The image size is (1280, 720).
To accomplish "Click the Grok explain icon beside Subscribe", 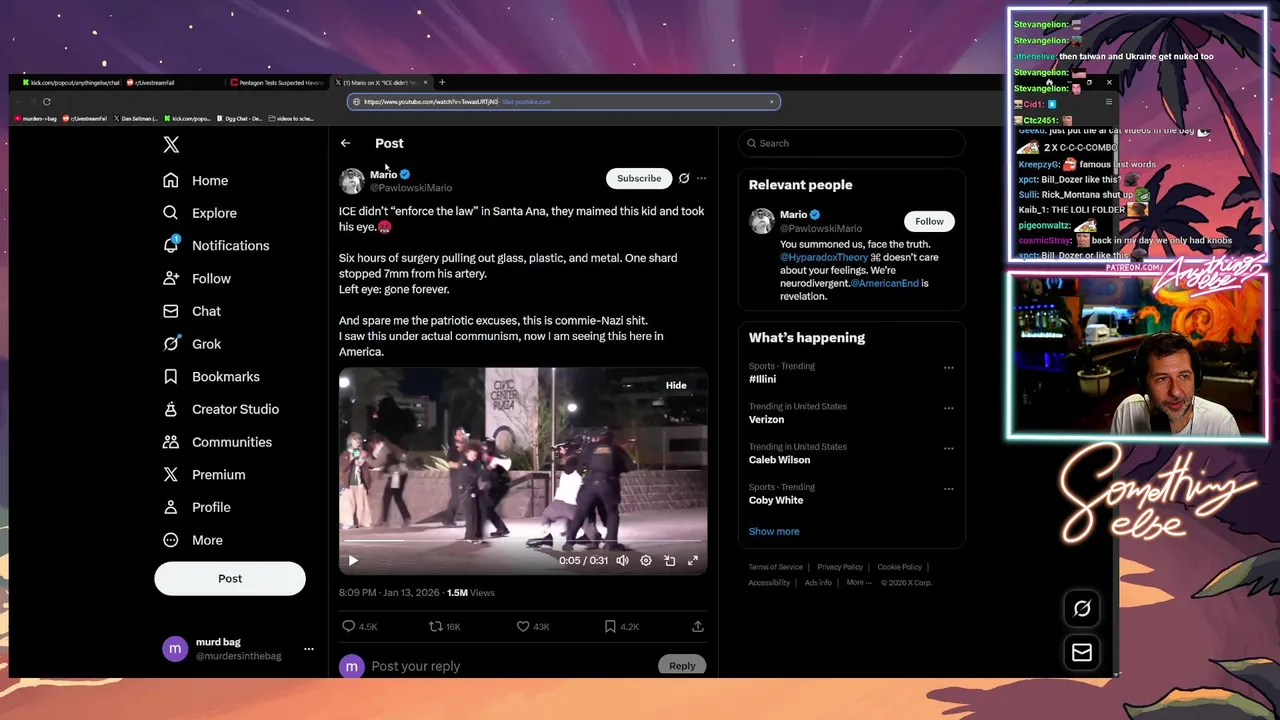I will pyautogui.click(x=684, y=178).
